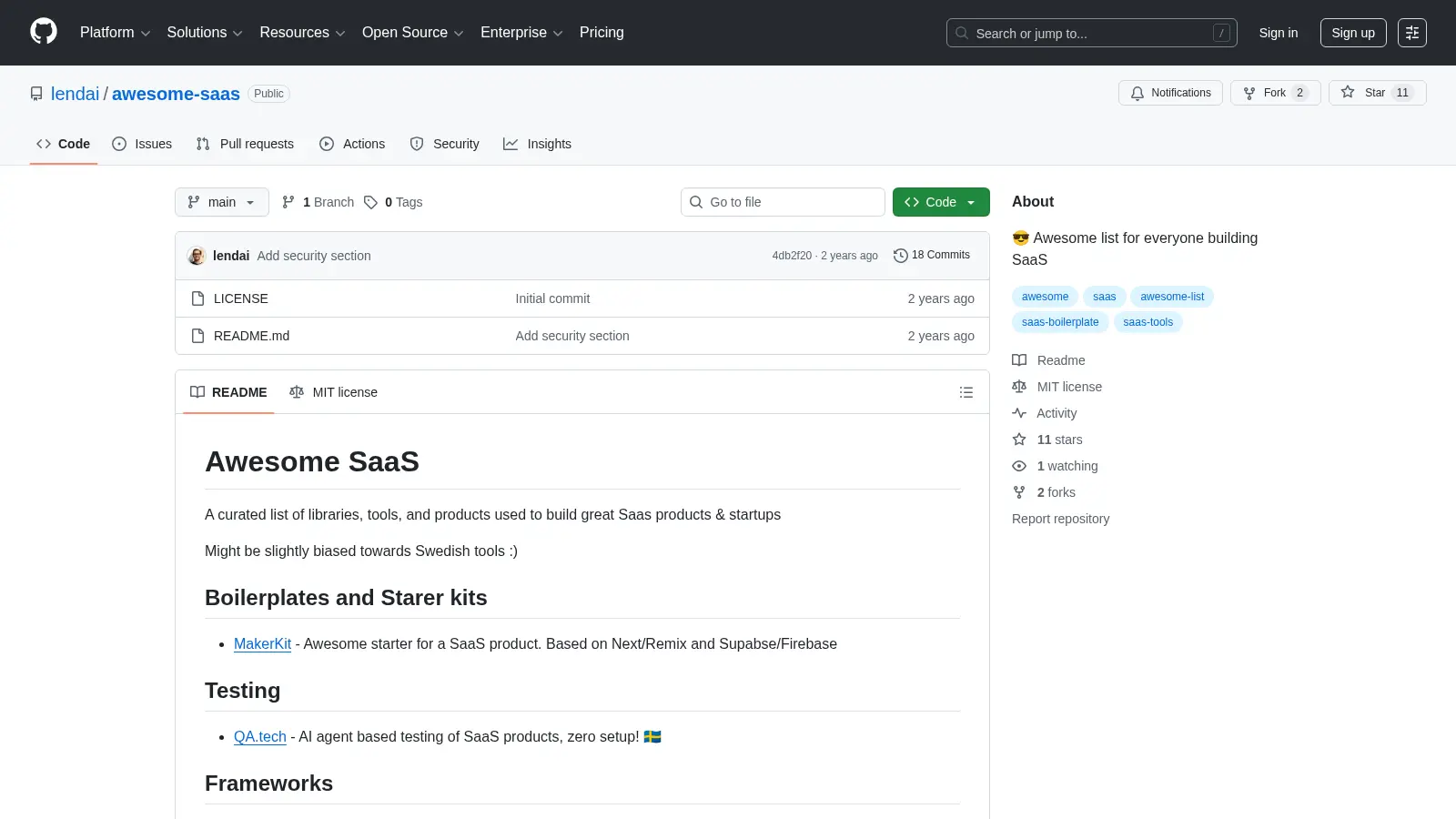Viewport: 1456px width, 819px height.
Task: Open the green Code dropdown button
Action: click(x=941, y=202)
